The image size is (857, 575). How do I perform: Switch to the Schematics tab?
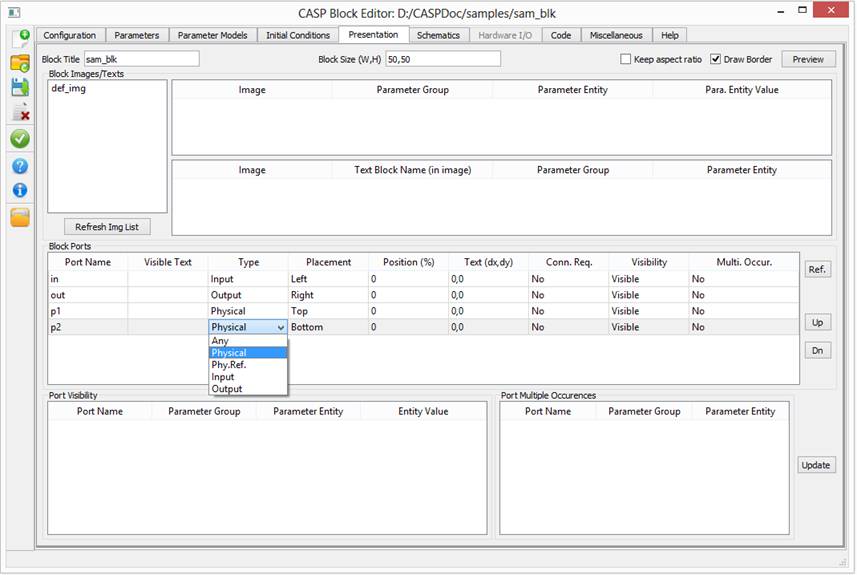[x=438, y=35]
